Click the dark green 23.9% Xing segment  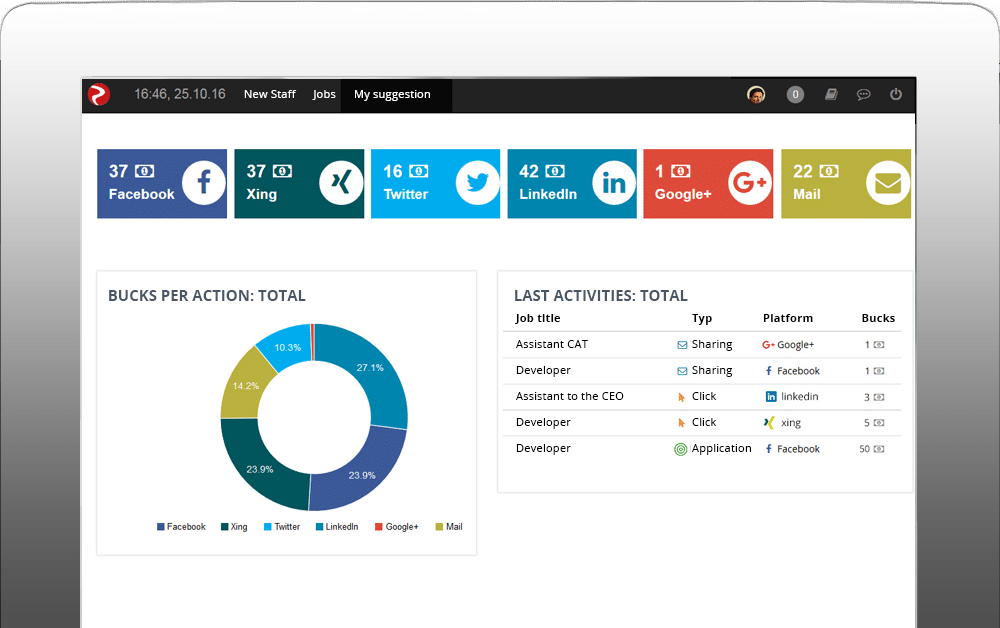[x=260, y=469]
